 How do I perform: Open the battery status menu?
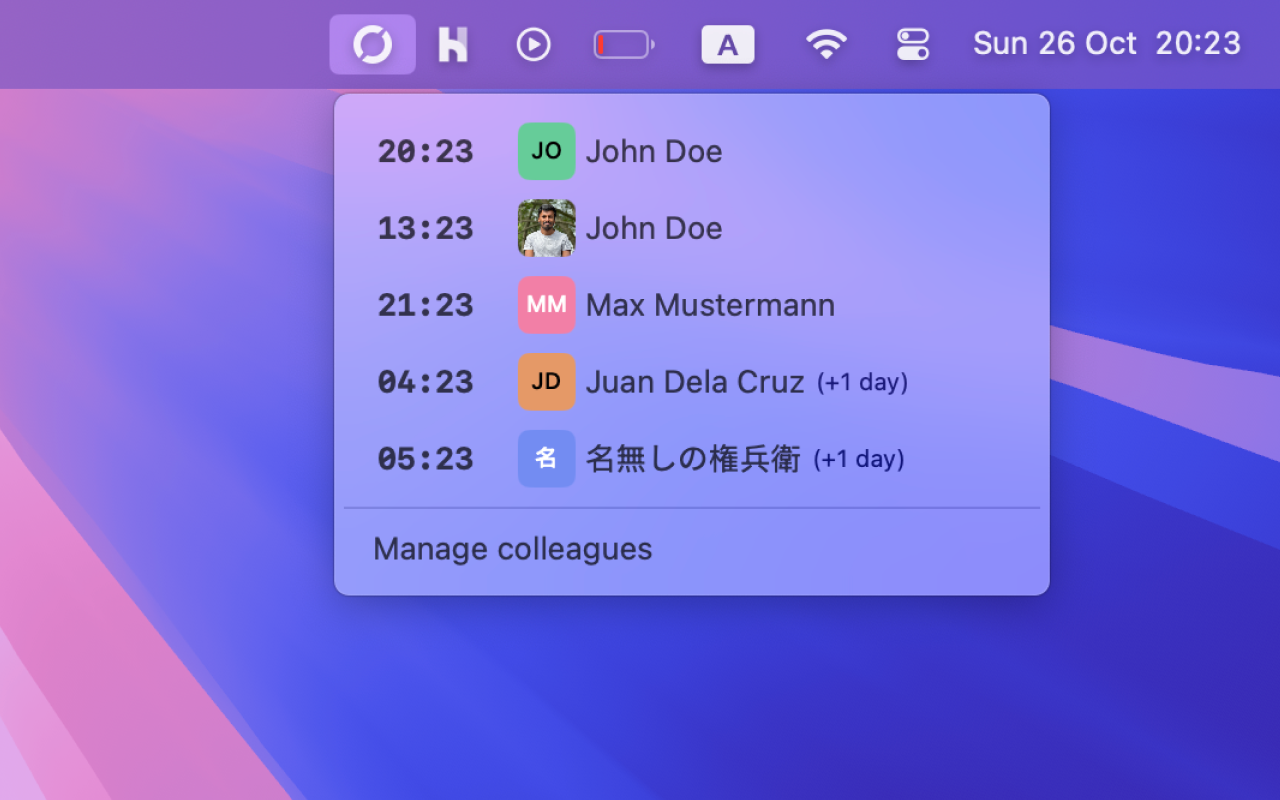click(x=622, y=44)
